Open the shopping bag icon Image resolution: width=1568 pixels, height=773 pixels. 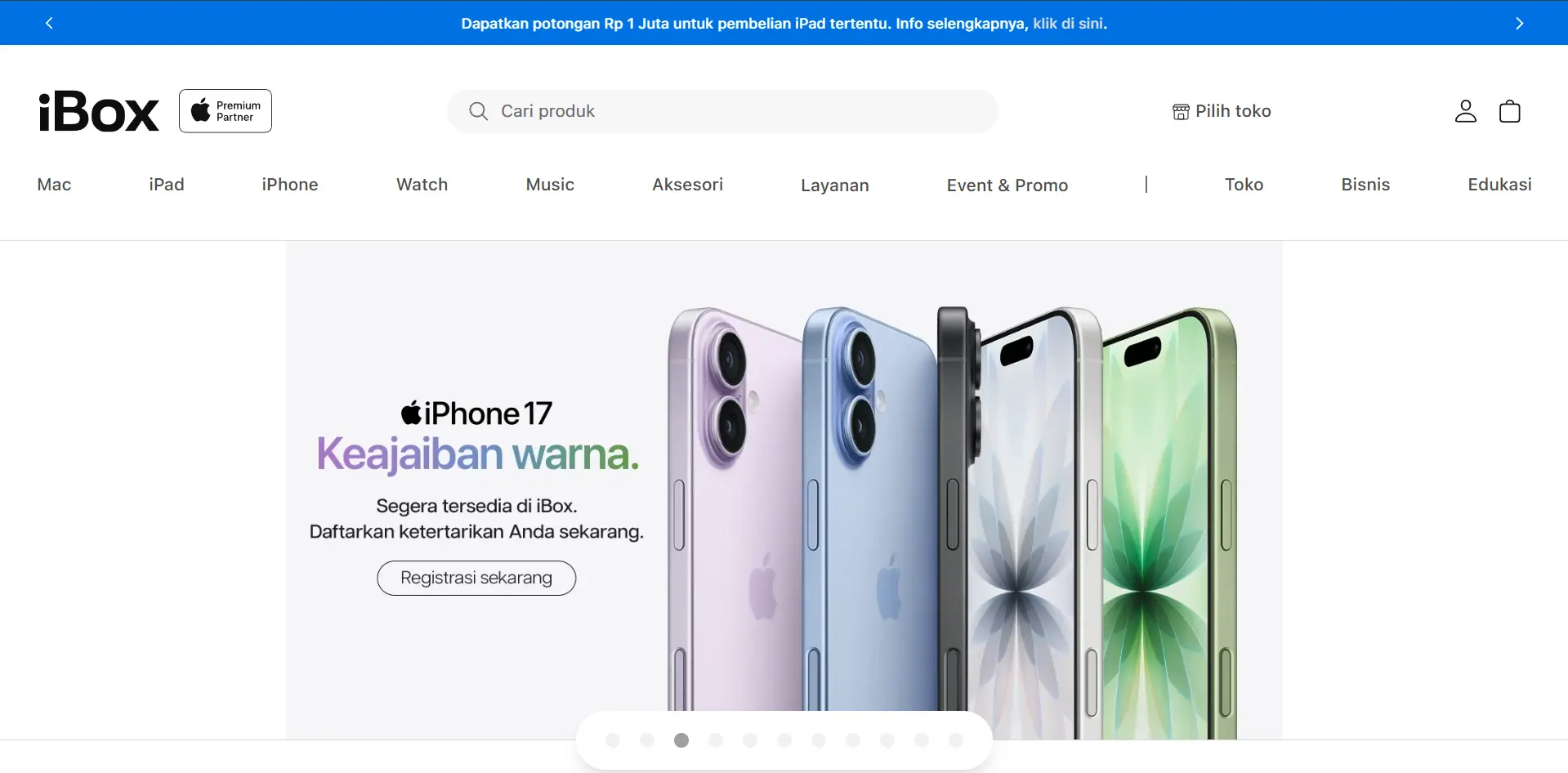pyautogui.click(x=1510, y=111)
